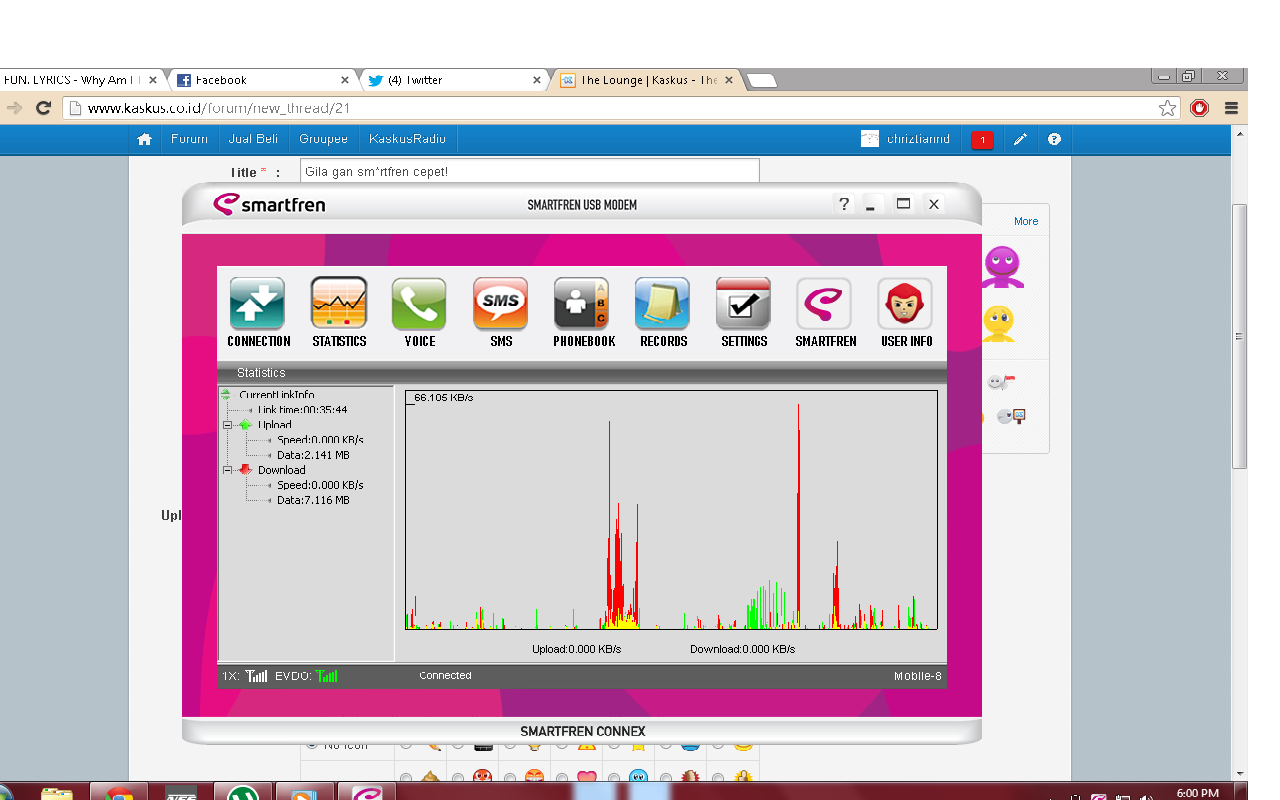Open the User Info monkey icon
The image size is (1280, 800).
pos(906,304)
